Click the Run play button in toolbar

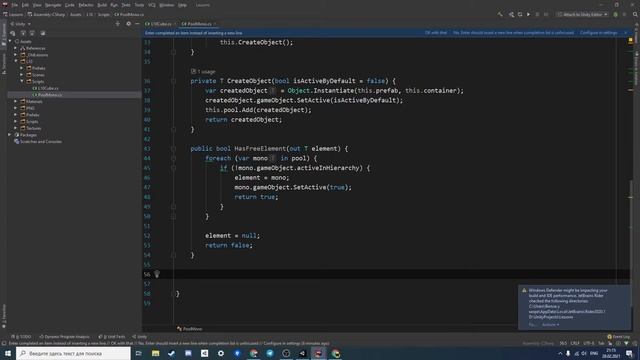pos(528,14)
